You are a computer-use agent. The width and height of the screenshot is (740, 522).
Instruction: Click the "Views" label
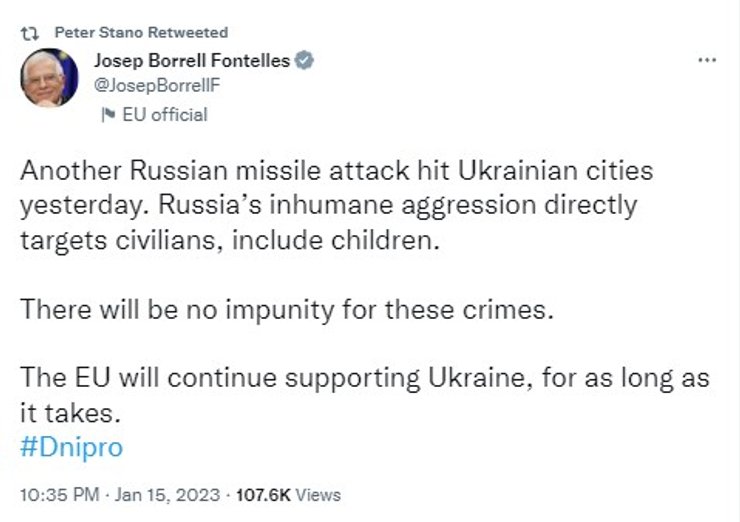point(320,494)
